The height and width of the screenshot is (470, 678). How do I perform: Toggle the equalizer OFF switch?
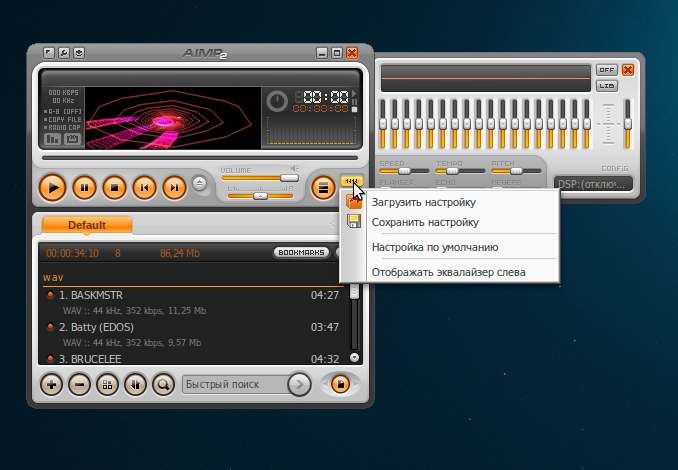pos(606,70)
